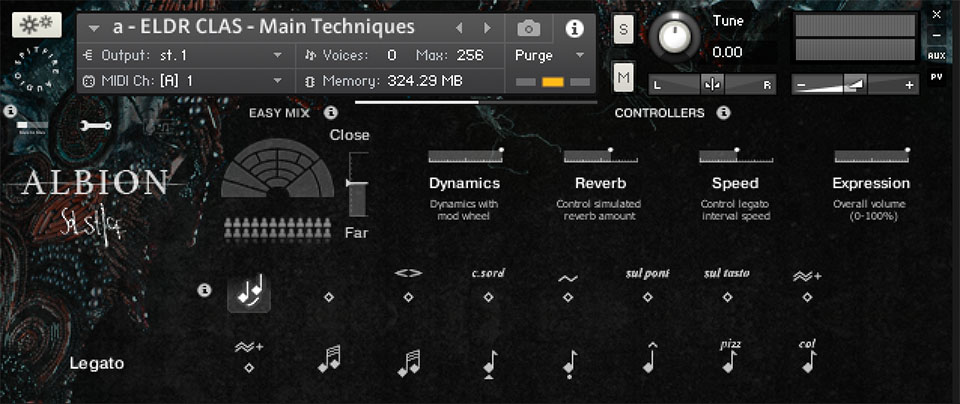Viewport: 960px width, 404px height.
Task: Click the volume minus button
Action: coord(801,85)
